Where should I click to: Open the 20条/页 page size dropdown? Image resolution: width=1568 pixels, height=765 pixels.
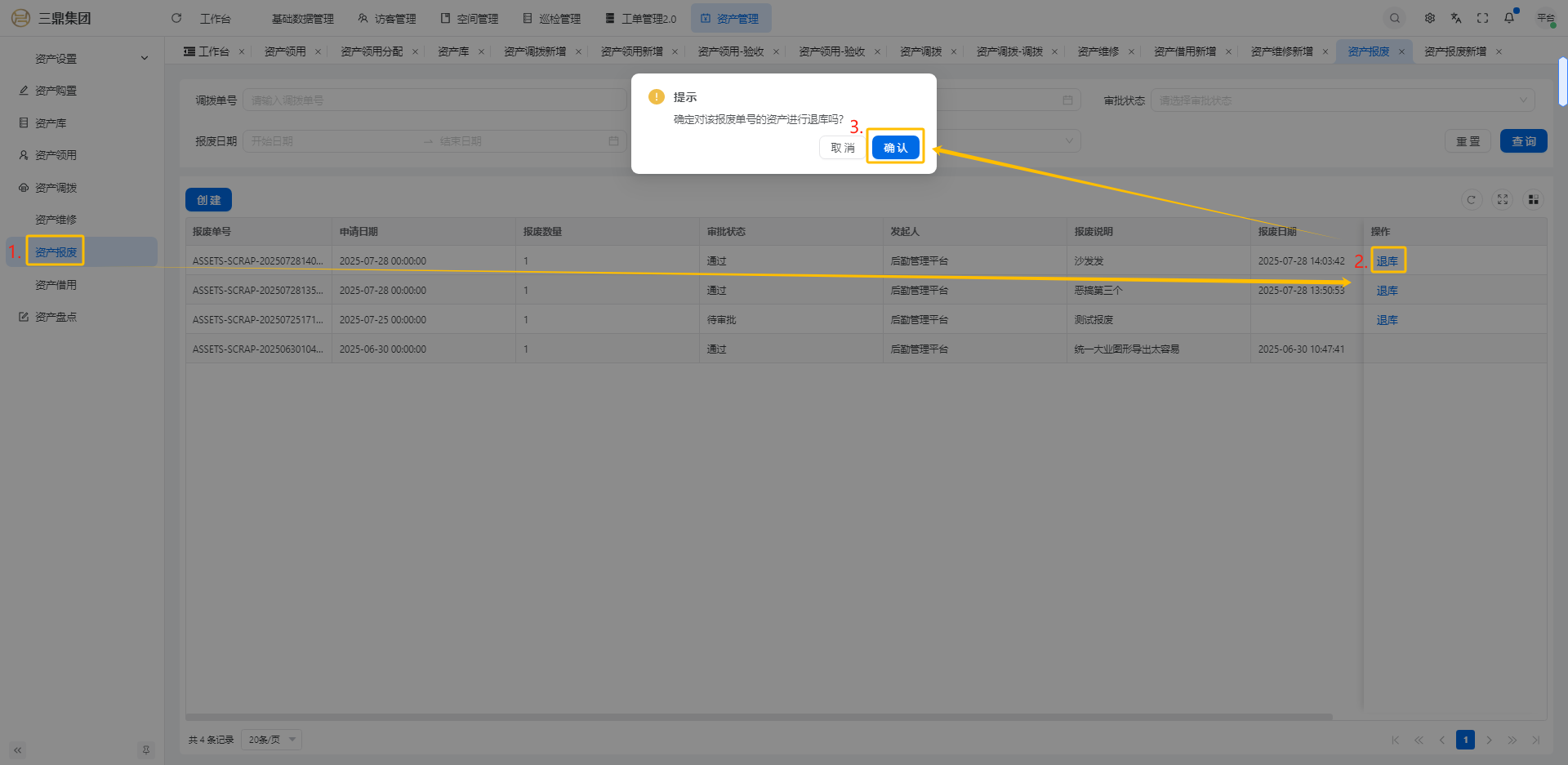pos(272,740)
